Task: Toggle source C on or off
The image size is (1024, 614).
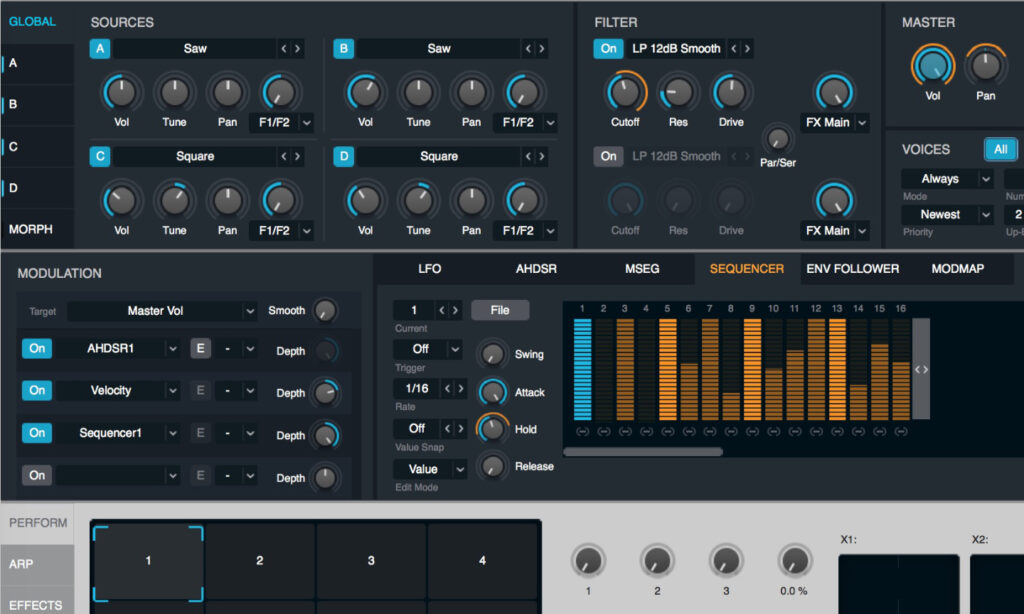Action: click(100, 156)
